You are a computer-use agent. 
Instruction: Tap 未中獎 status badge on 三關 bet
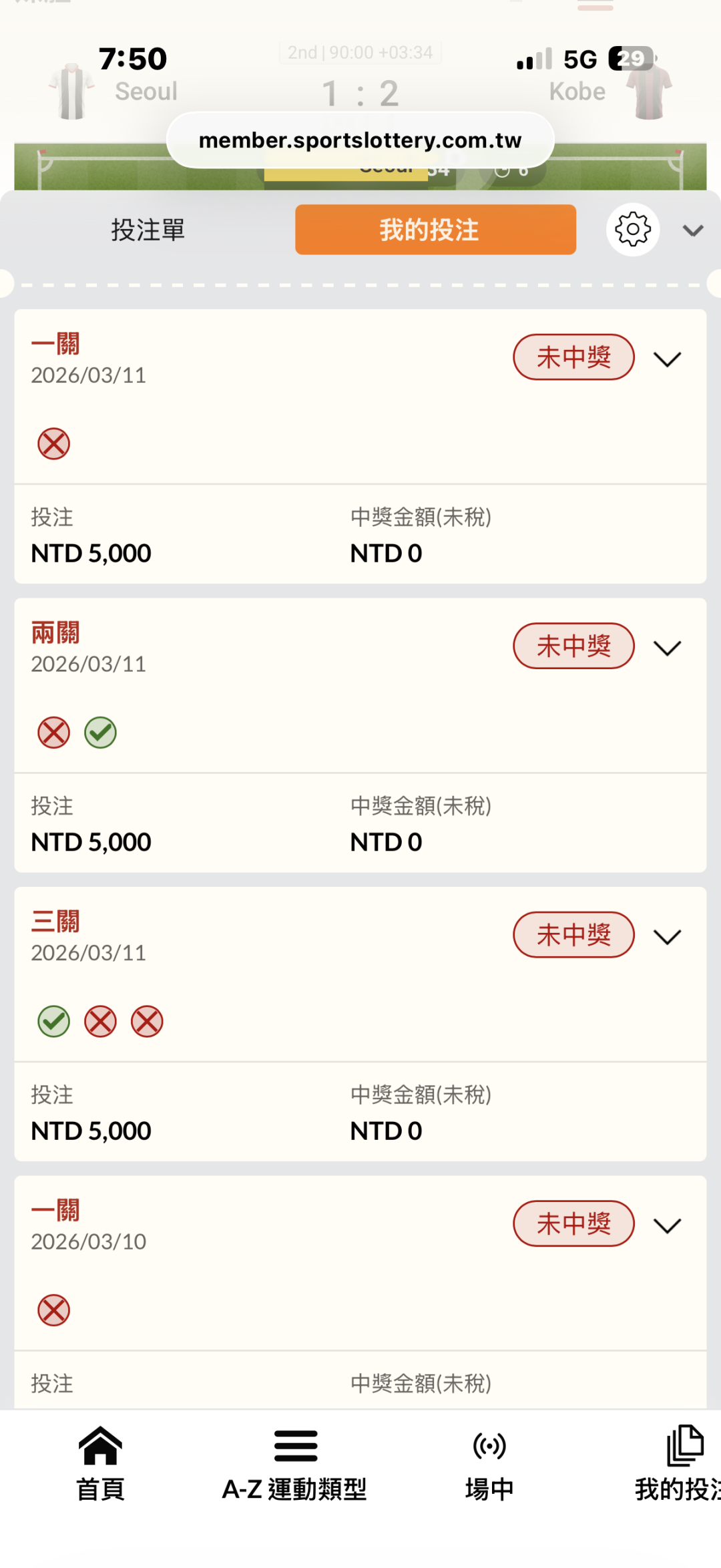pyautogui.click(x=573, y=935)
